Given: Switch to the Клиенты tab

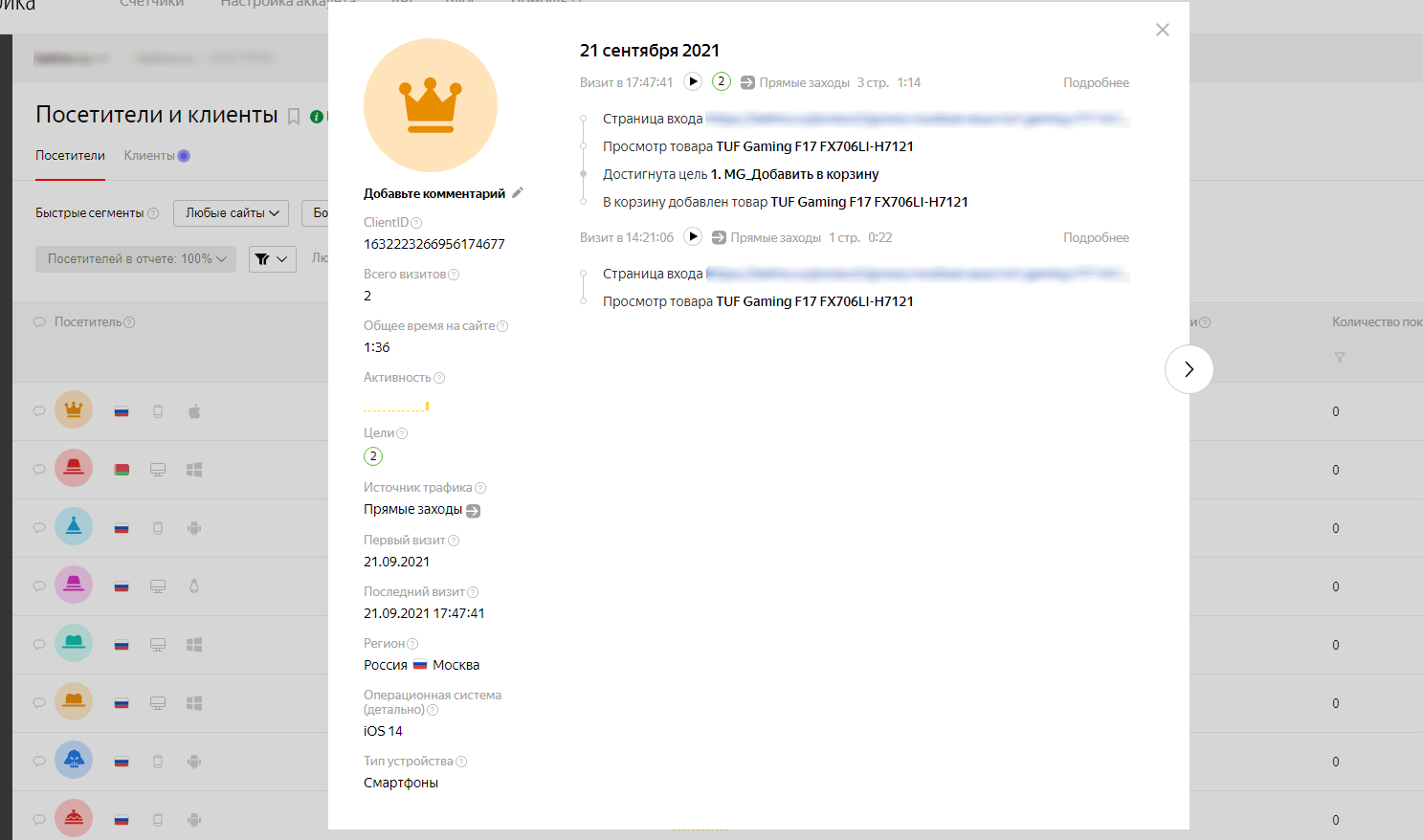Looking at the screenshot, I should (x=149, y=156).
